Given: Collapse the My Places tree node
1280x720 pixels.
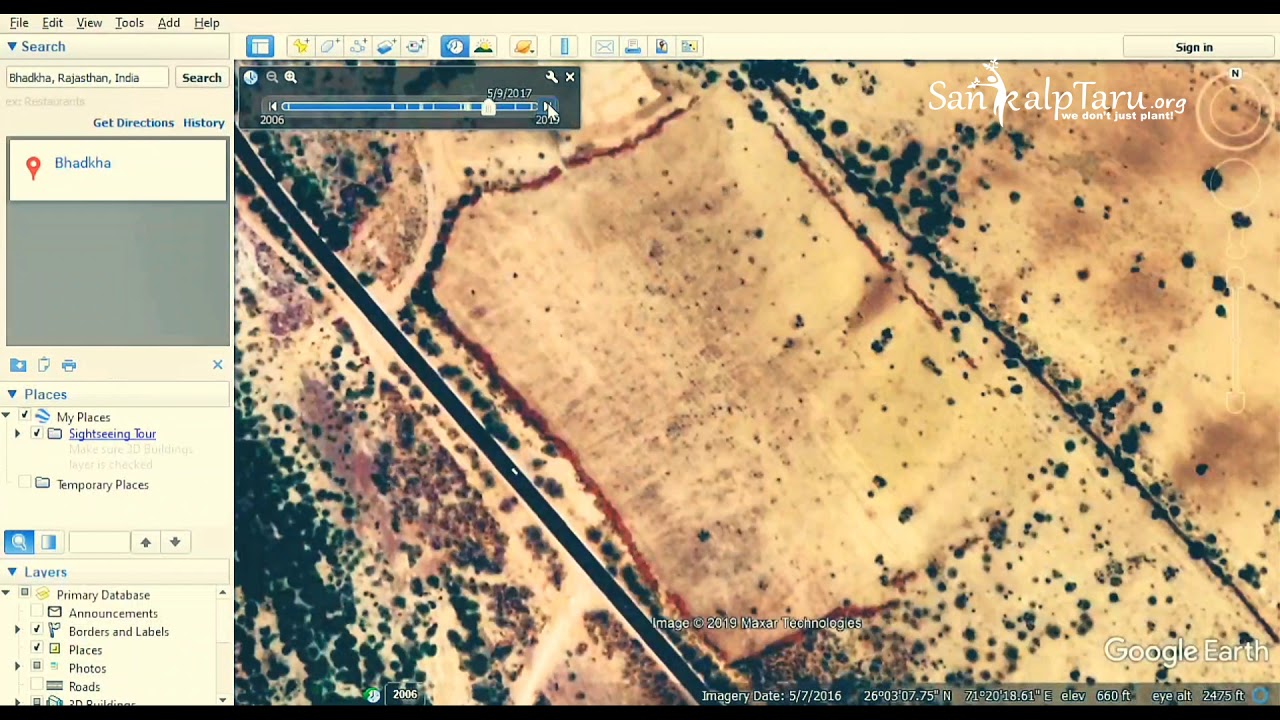Looking at the screenshot, I should pyautogui.click(x=7, y=416).
